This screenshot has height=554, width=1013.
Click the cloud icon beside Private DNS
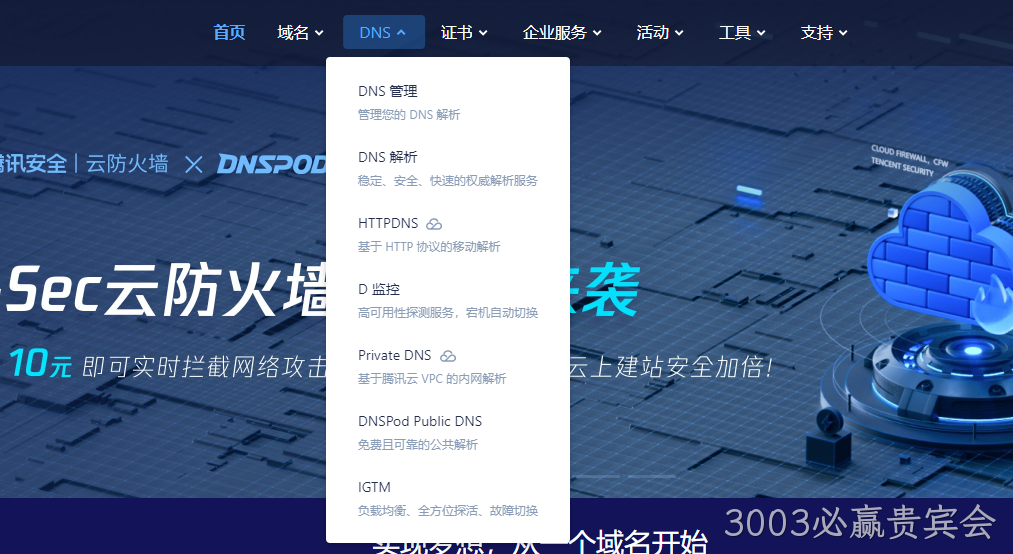coord(448,356)
